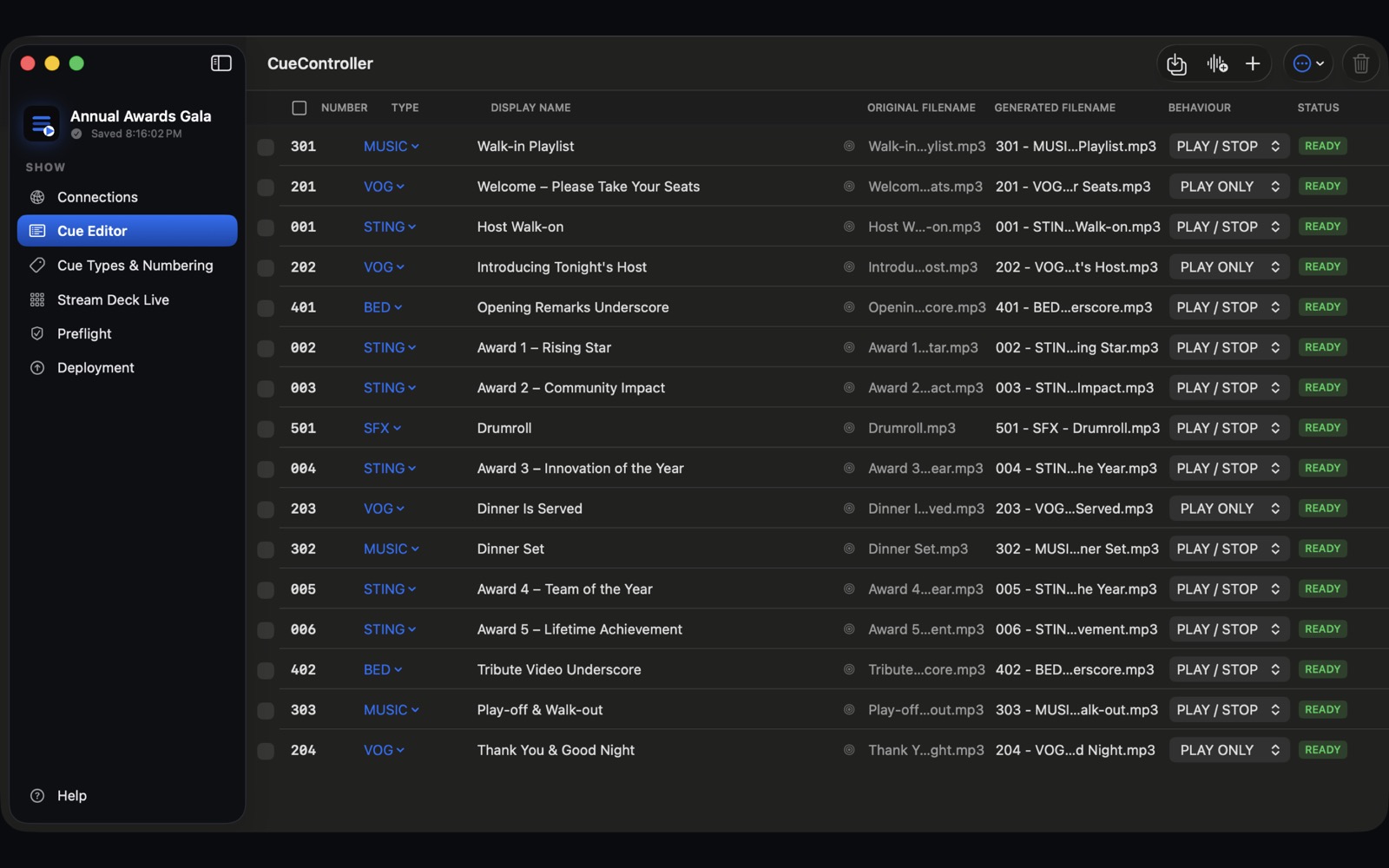Change behaviour for Host Walk-on cue
Viewport: 1389px width, 868px height.
1228,227
